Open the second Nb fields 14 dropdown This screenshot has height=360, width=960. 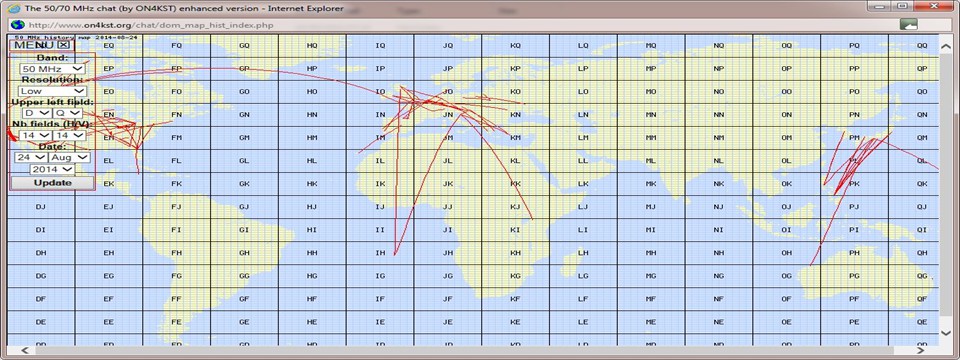tap(69, 135)
